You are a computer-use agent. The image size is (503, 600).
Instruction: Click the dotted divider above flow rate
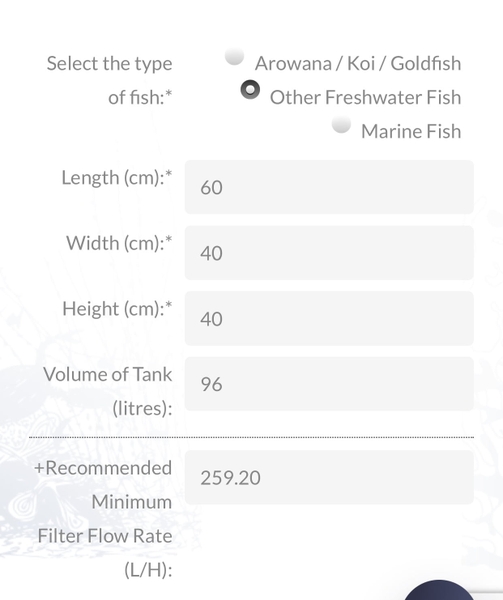pos(251,437)
